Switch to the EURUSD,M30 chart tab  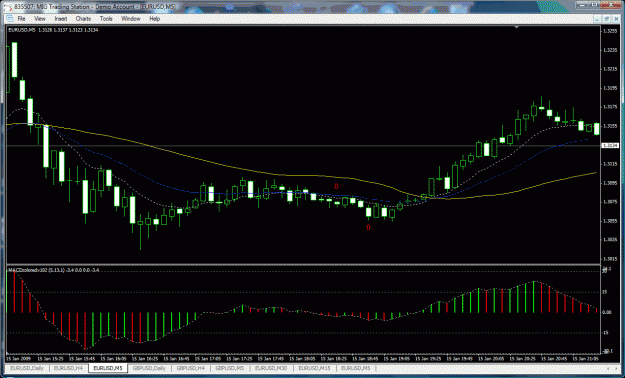coord(271,368)
